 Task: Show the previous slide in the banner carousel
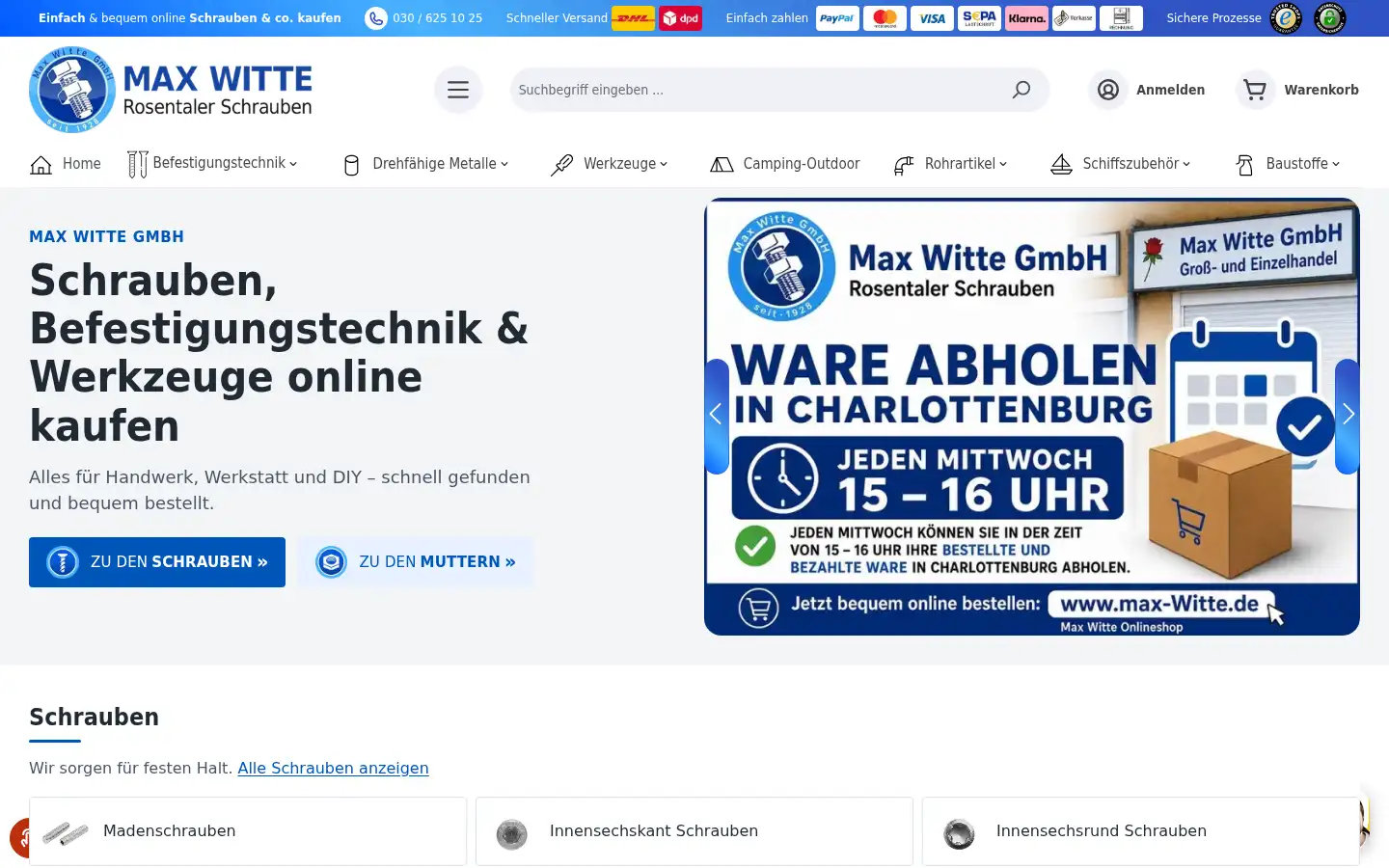click(x=716, y=416)
